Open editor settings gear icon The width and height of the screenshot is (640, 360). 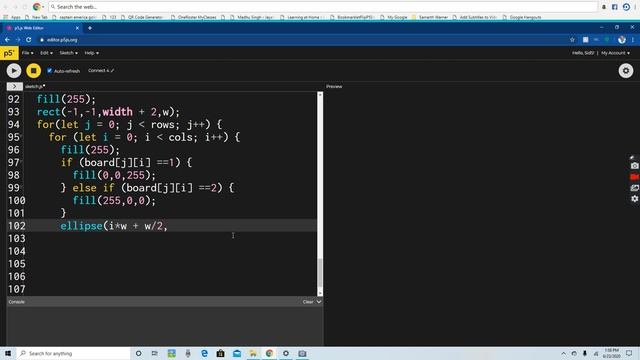pos(626,71)
